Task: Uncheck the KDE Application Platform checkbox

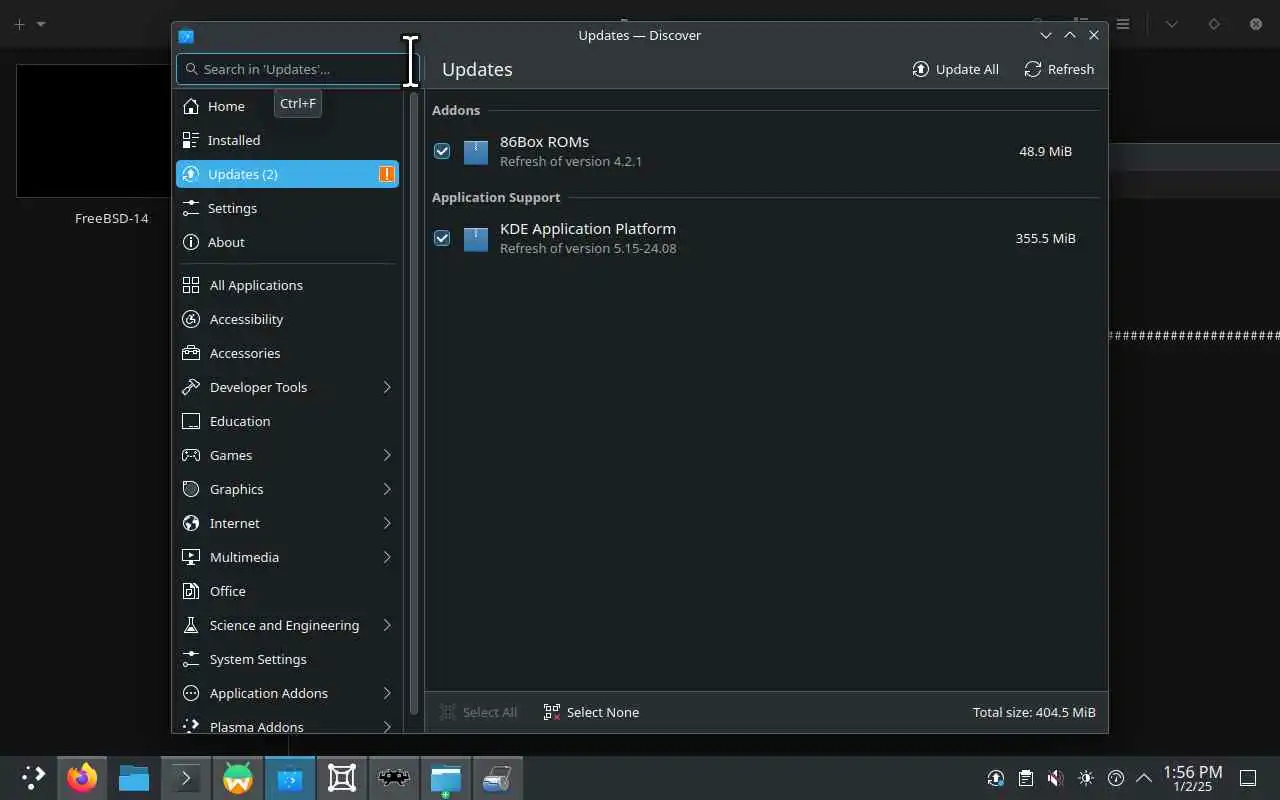Action: tap(442, 238)
